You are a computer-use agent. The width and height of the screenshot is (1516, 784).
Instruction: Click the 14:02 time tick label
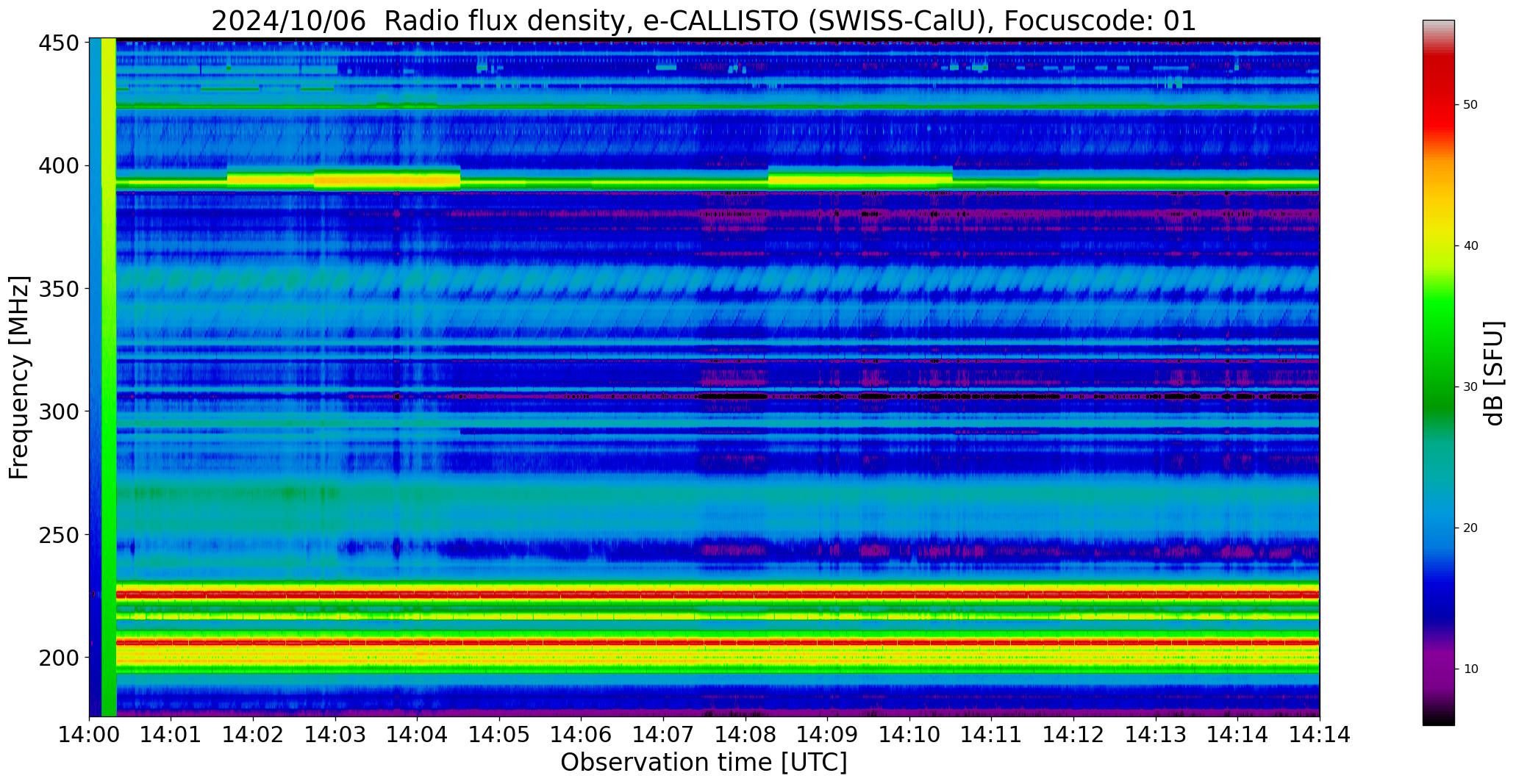(x=254, y=735)
